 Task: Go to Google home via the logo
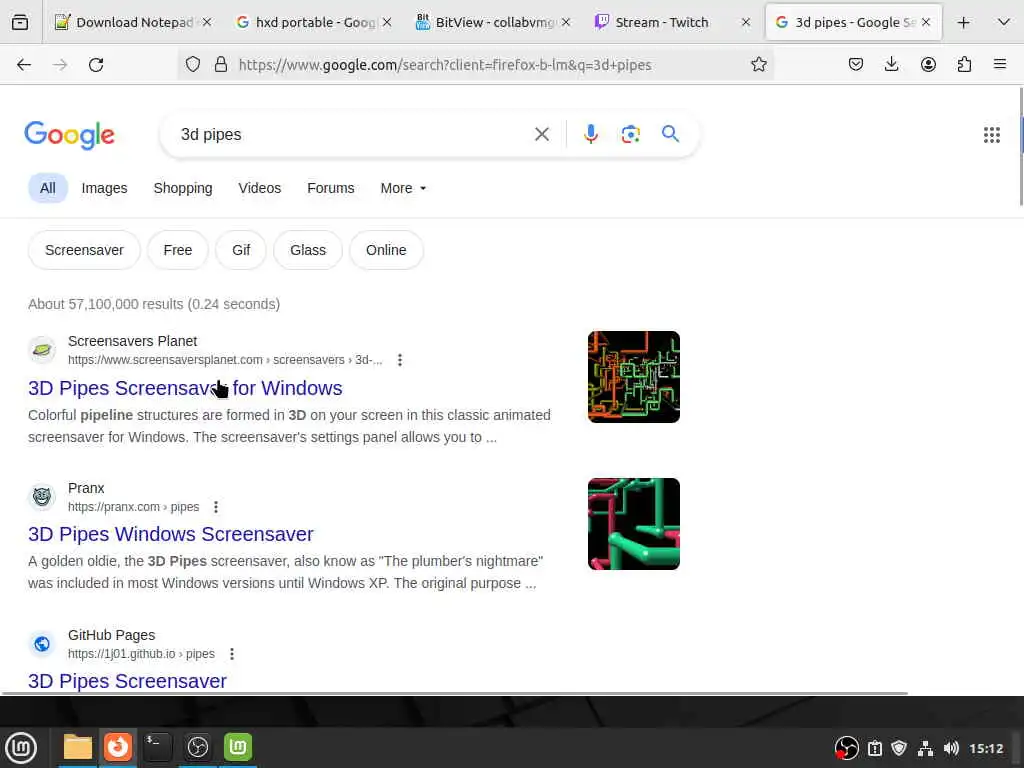coord(69,135)
